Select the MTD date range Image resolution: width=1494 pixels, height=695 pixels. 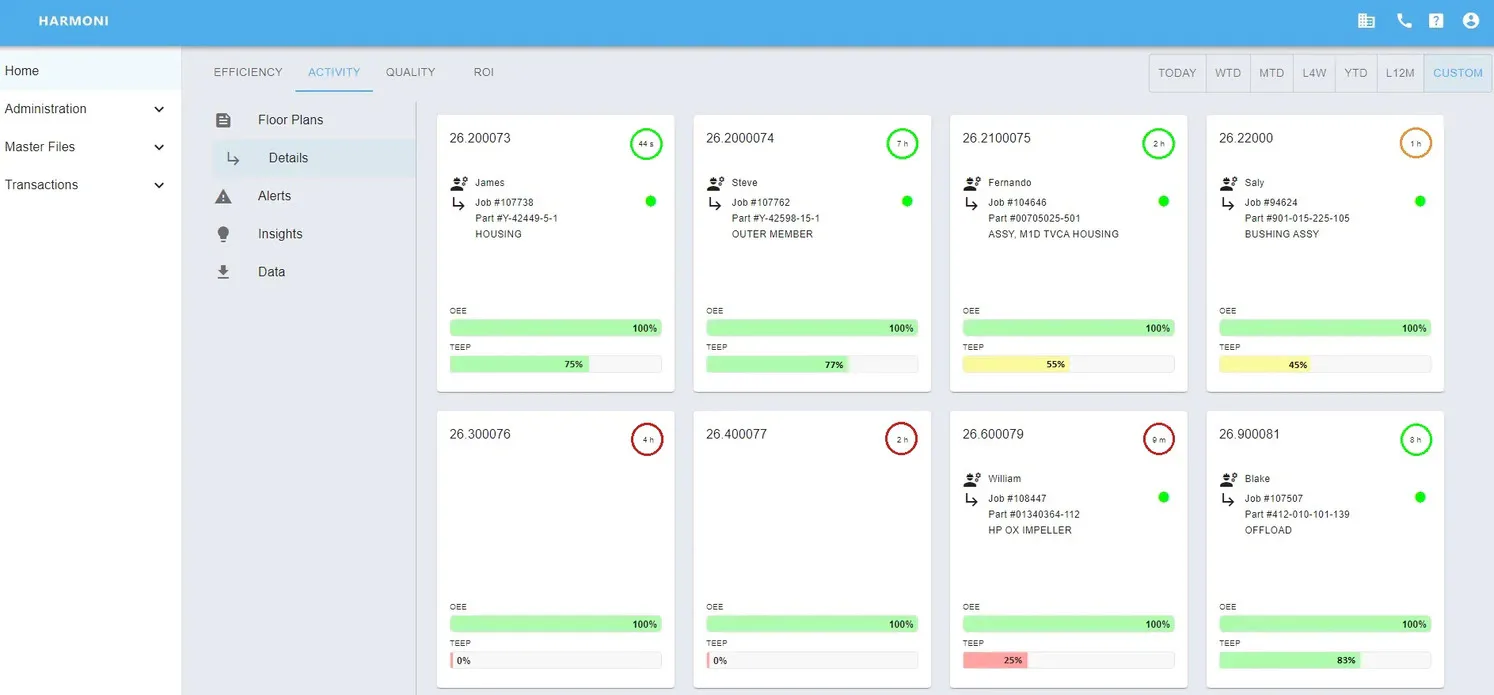pyautogui.click(x=1271, y=73)
